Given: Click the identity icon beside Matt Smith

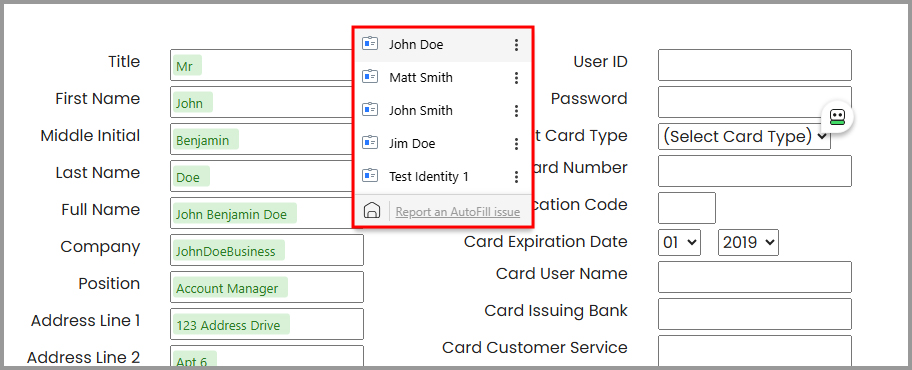Looking at the screenshot, I should pyautogui.click(x=370, y=77).
